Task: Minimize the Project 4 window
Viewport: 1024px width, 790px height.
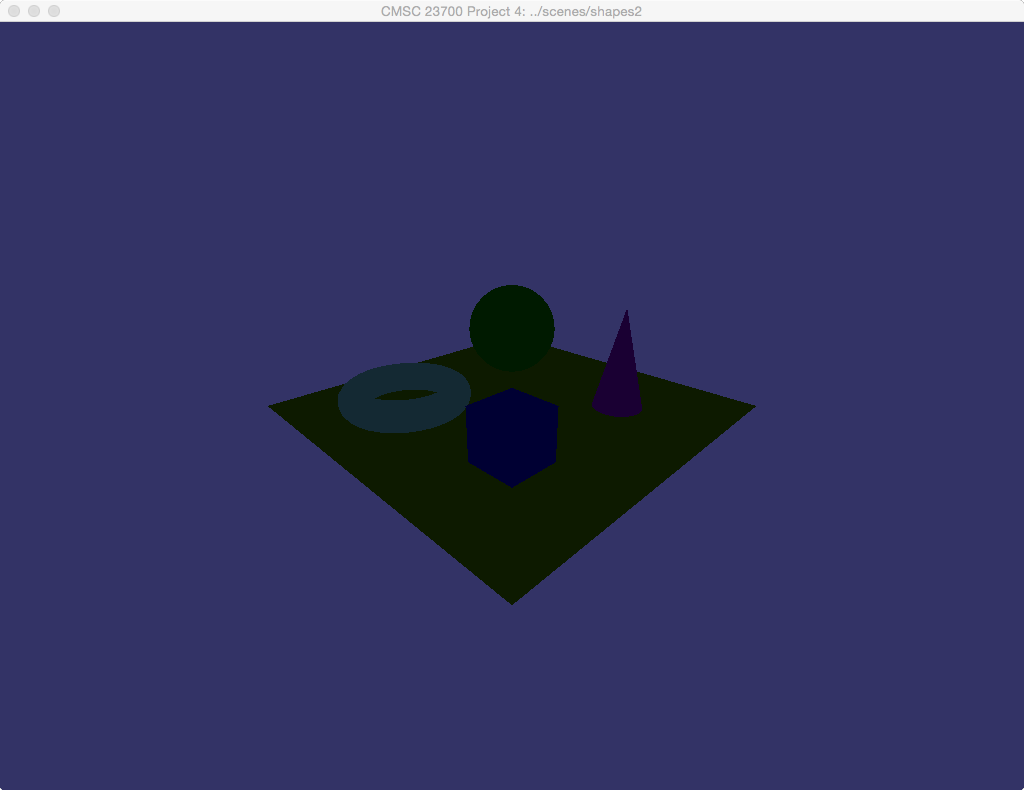Action: (x=34, y=11)
